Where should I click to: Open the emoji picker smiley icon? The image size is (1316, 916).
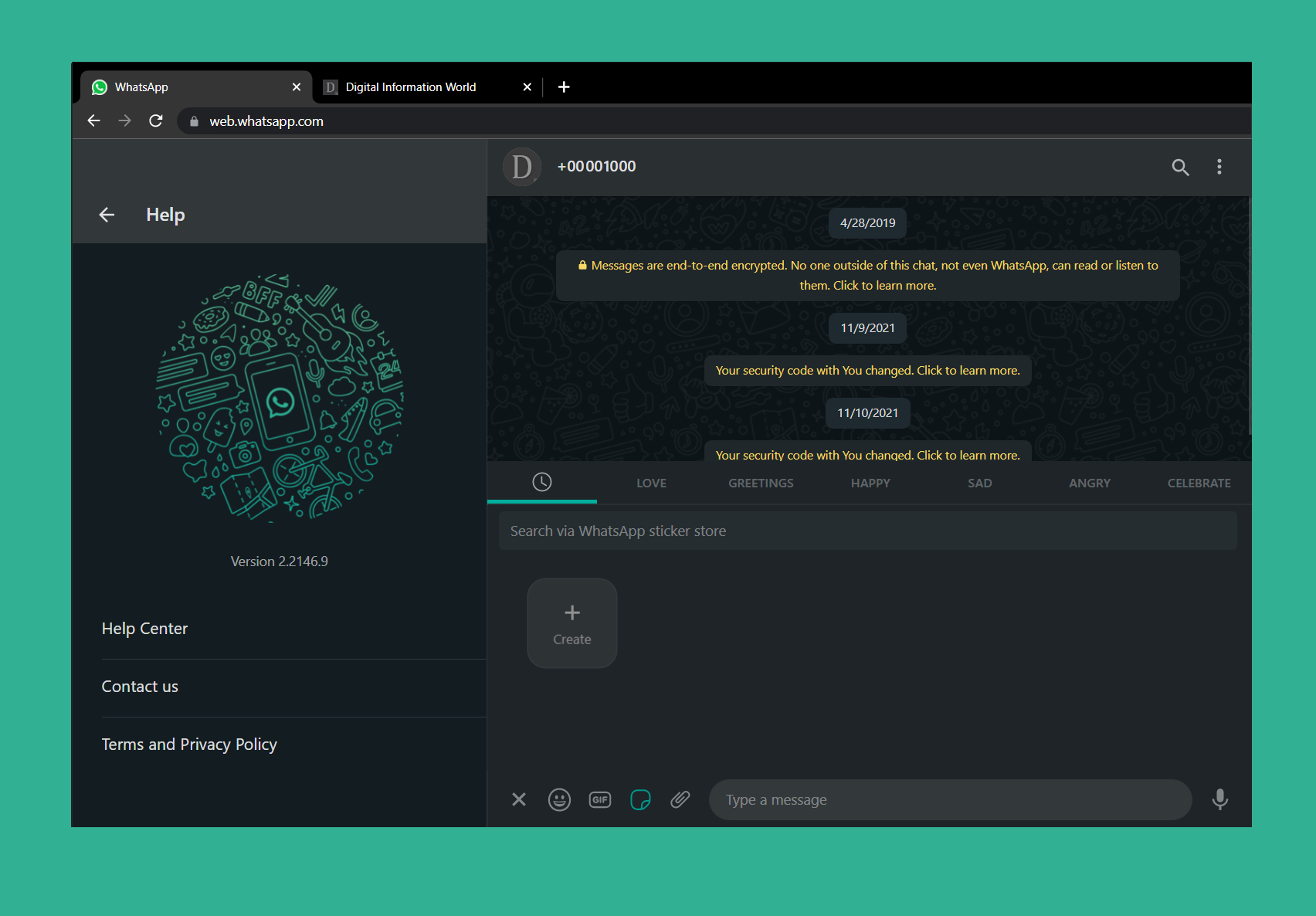[559, 799]
